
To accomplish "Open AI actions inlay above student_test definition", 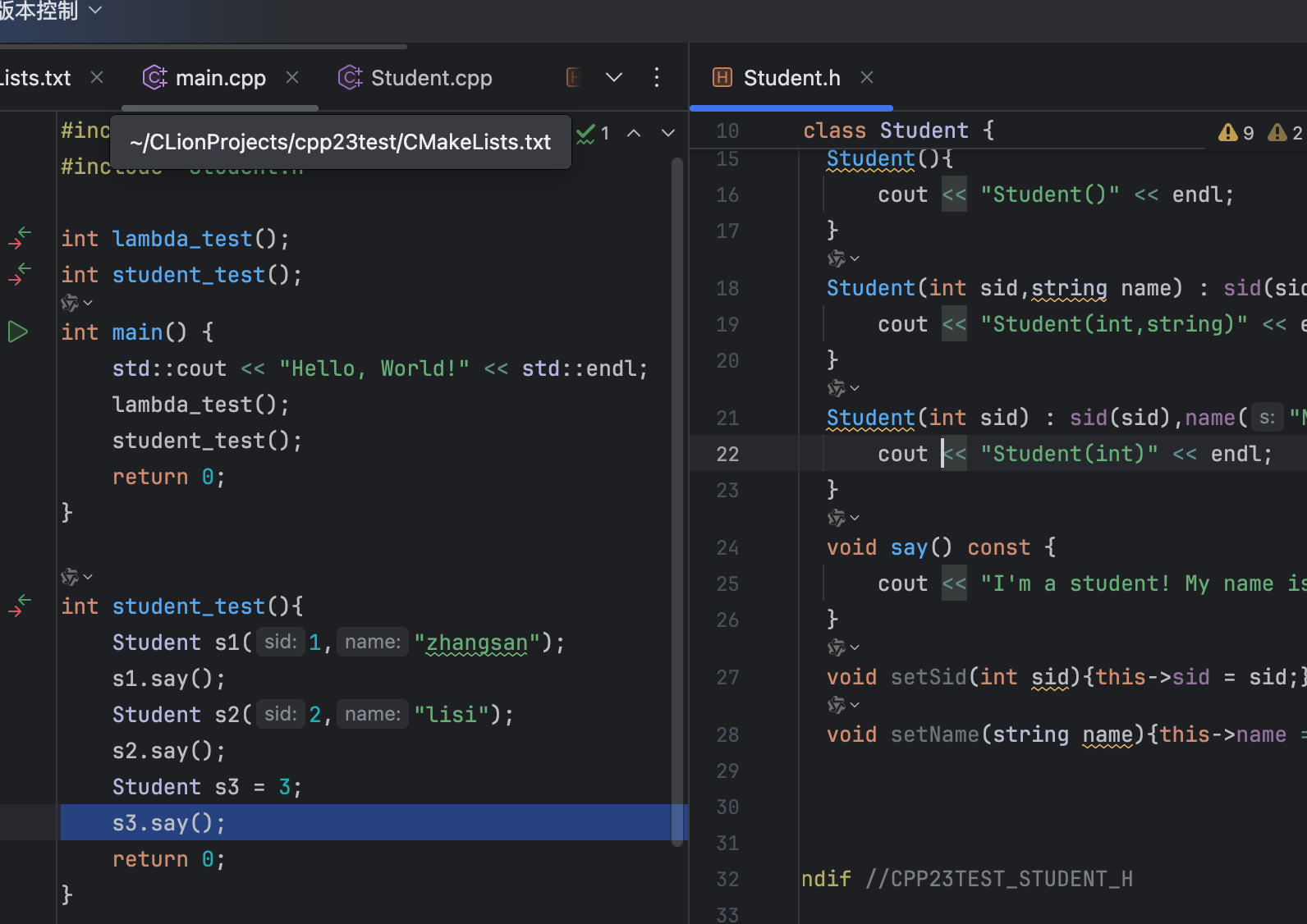I will pyautogui.click(x=76, y=577).
